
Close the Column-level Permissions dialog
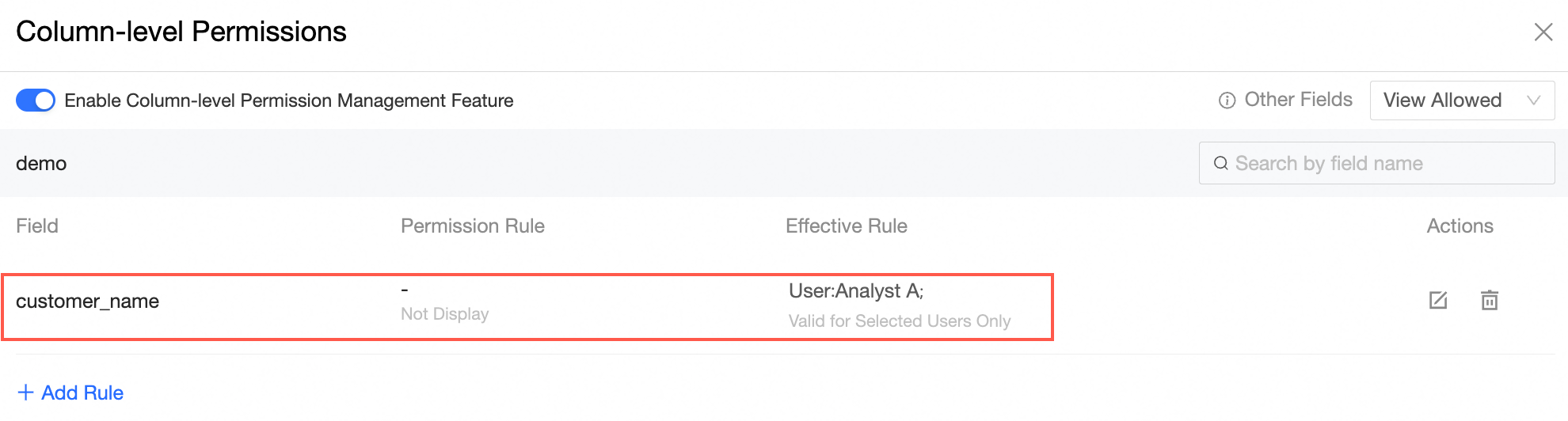pyautogui.click(x=1543, y=32)
